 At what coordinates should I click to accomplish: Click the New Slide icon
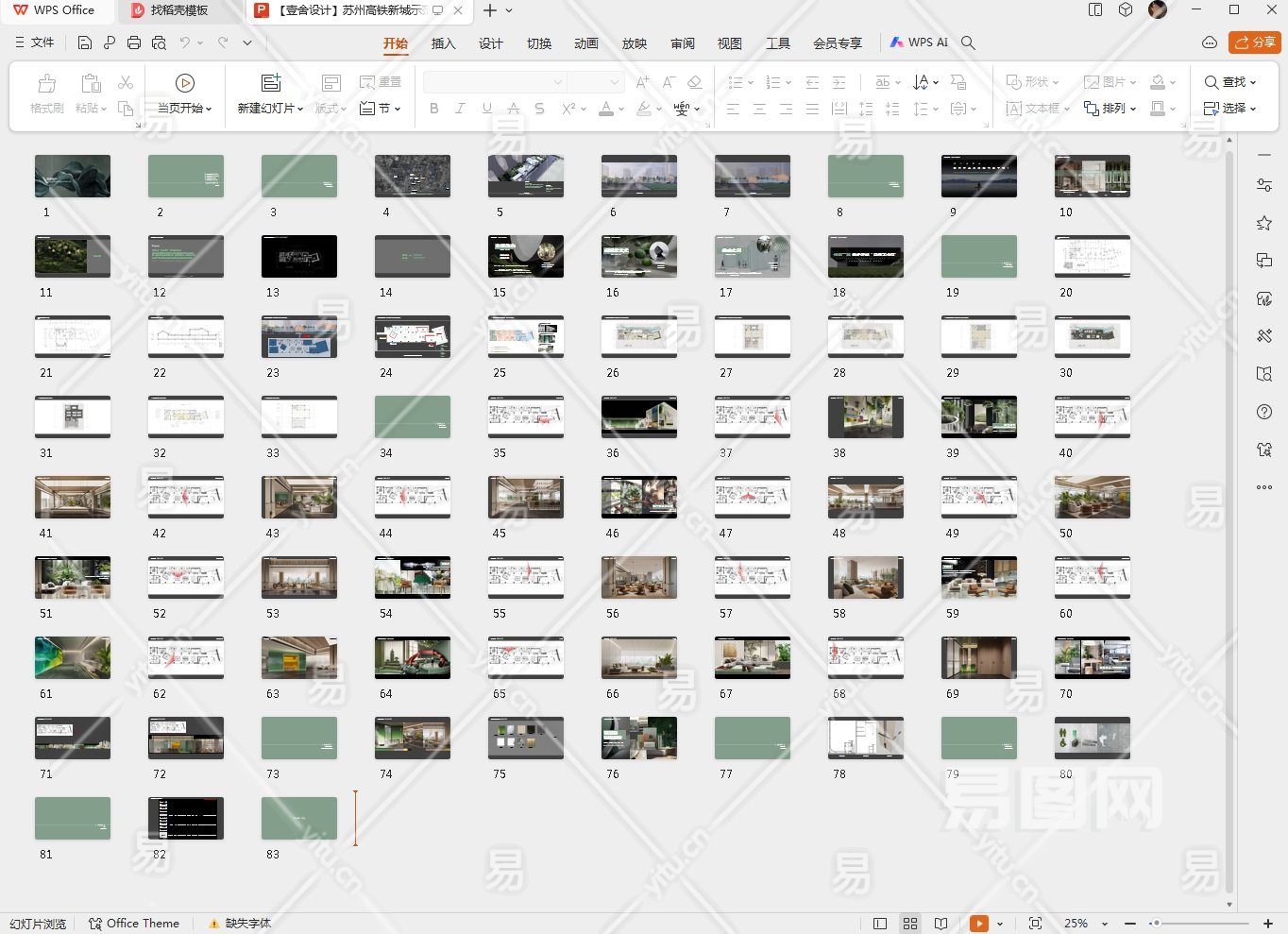pos(271,84)
